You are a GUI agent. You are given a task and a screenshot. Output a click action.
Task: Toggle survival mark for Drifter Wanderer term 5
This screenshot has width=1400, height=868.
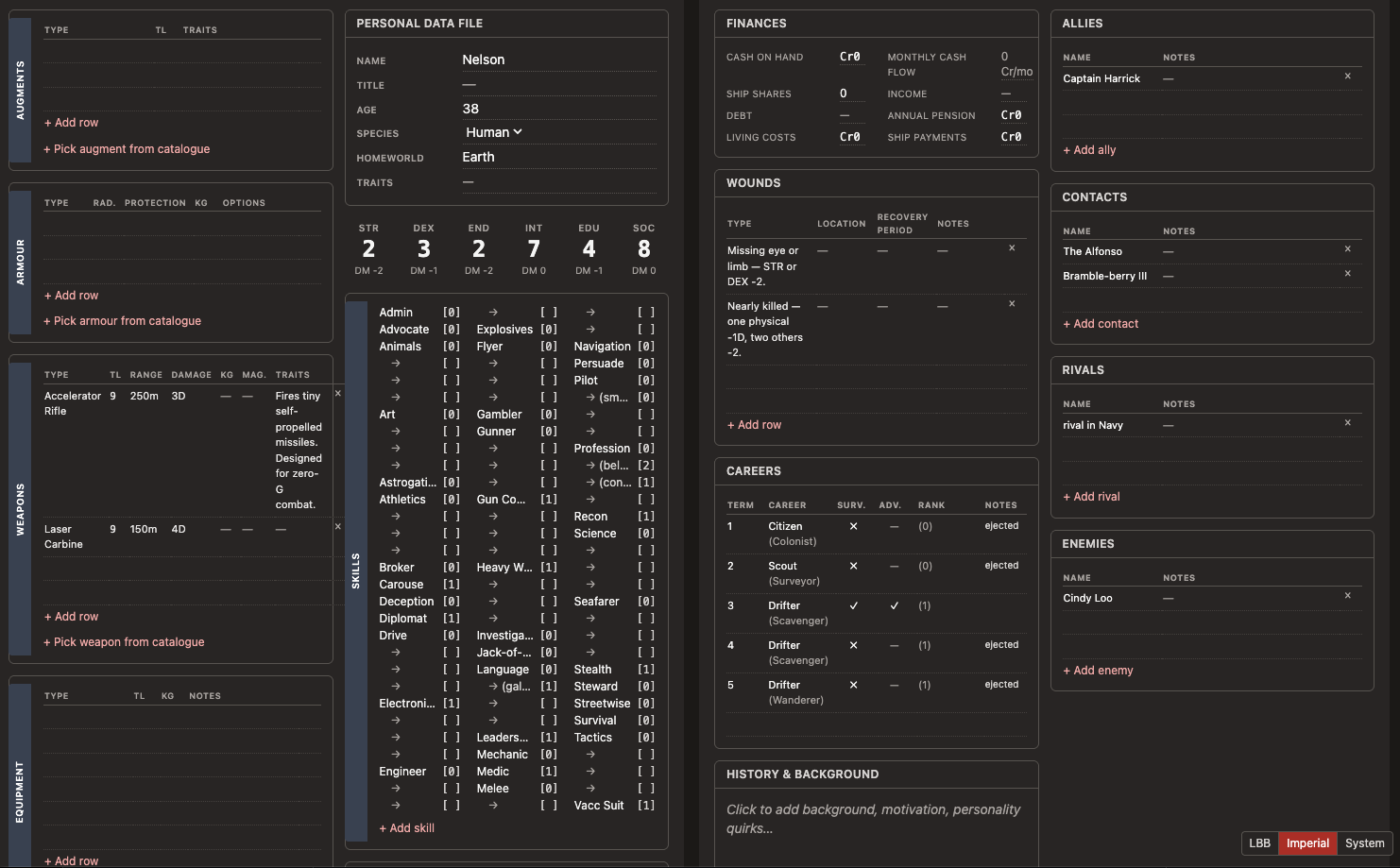click(853, 685)
